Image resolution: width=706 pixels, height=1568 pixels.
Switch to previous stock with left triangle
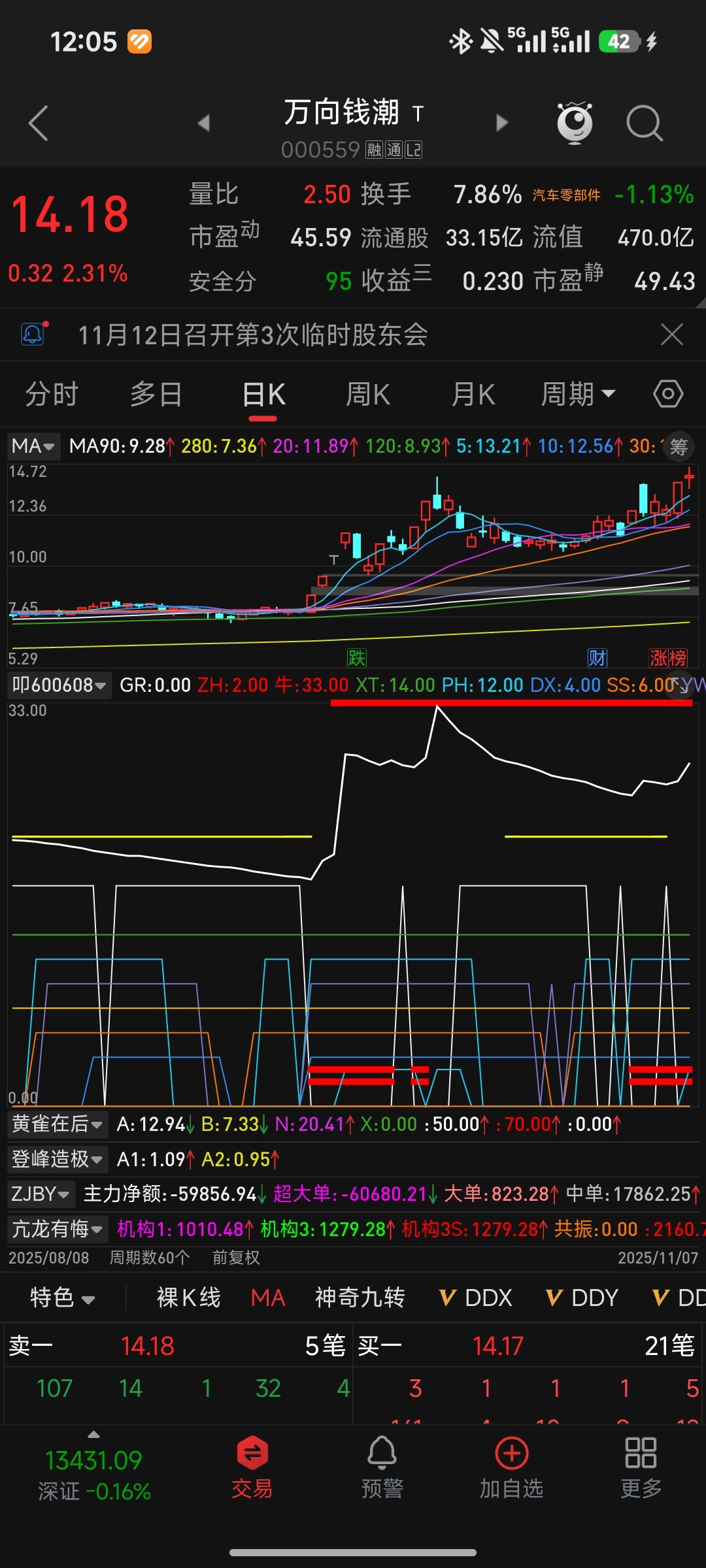tap(204, 123)
